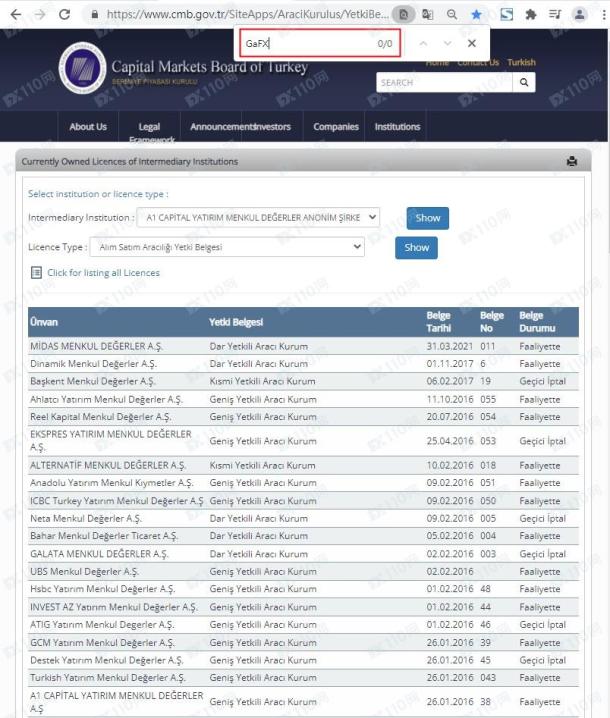This screenshot has width=610, height=718.
Task: Select INVEST AZ Yatırım Menkul Değerler row
Action: point(303,607)
